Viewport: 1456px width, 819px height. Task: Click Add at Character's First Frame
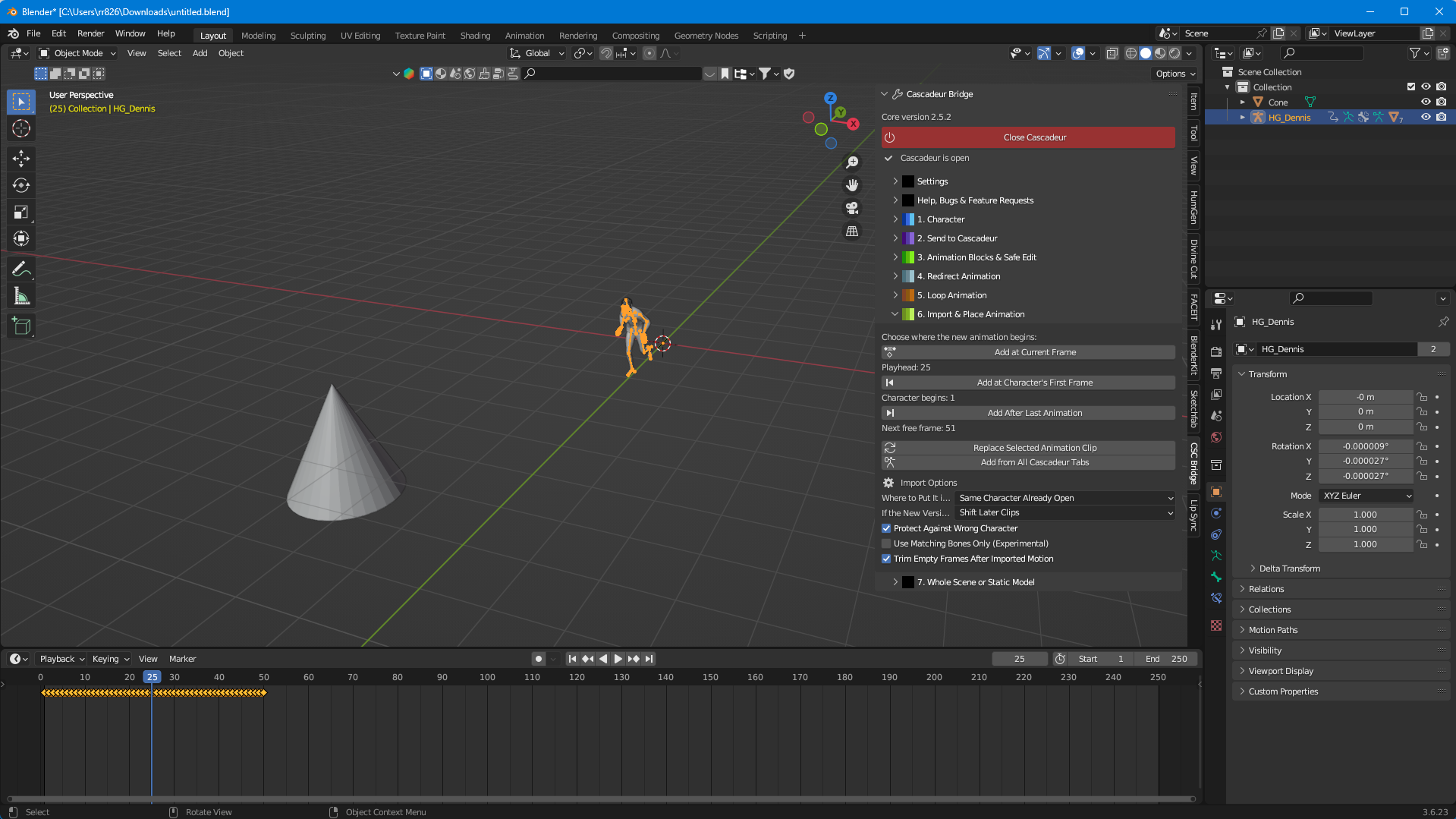pos(1028,383)
